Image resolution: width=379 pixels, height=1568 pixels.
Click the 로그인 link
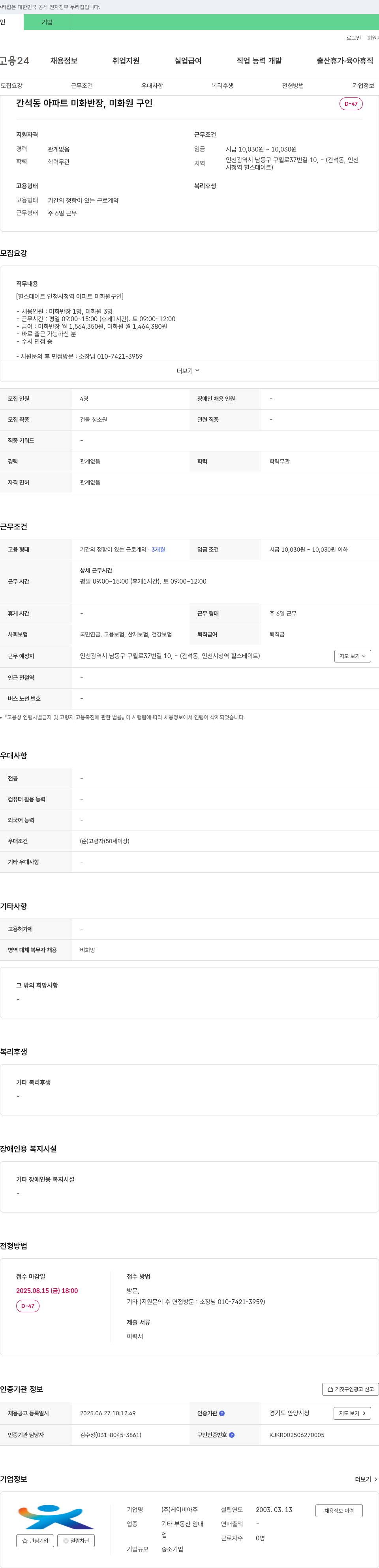[x=353, y=38]
